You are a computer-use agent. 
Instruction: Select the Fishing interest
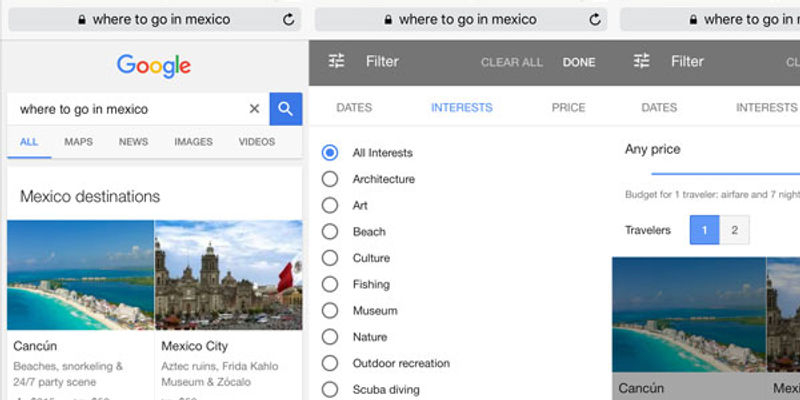point(330,284)
